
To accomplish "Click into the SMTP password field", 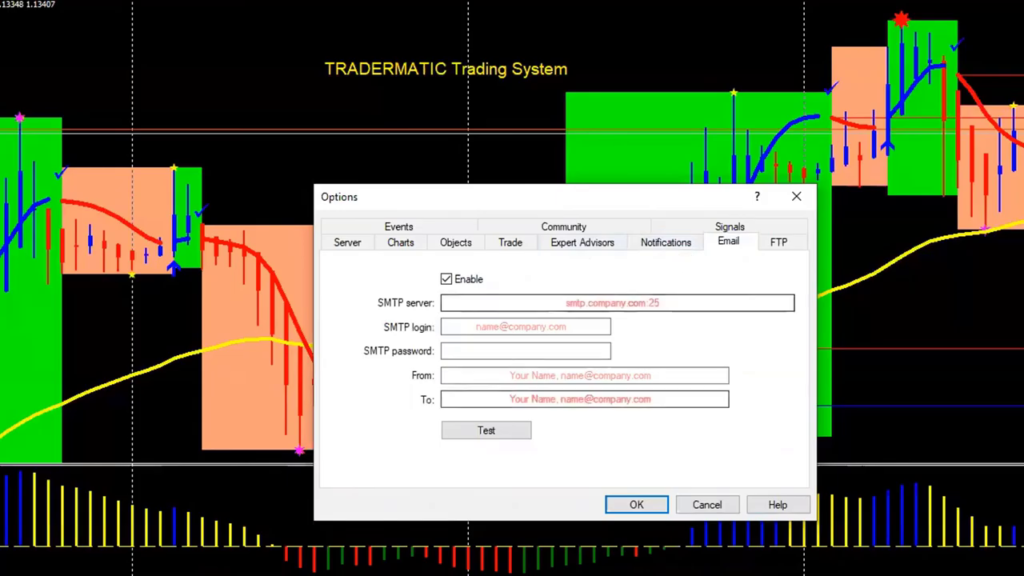I will (x=525, y=351).
